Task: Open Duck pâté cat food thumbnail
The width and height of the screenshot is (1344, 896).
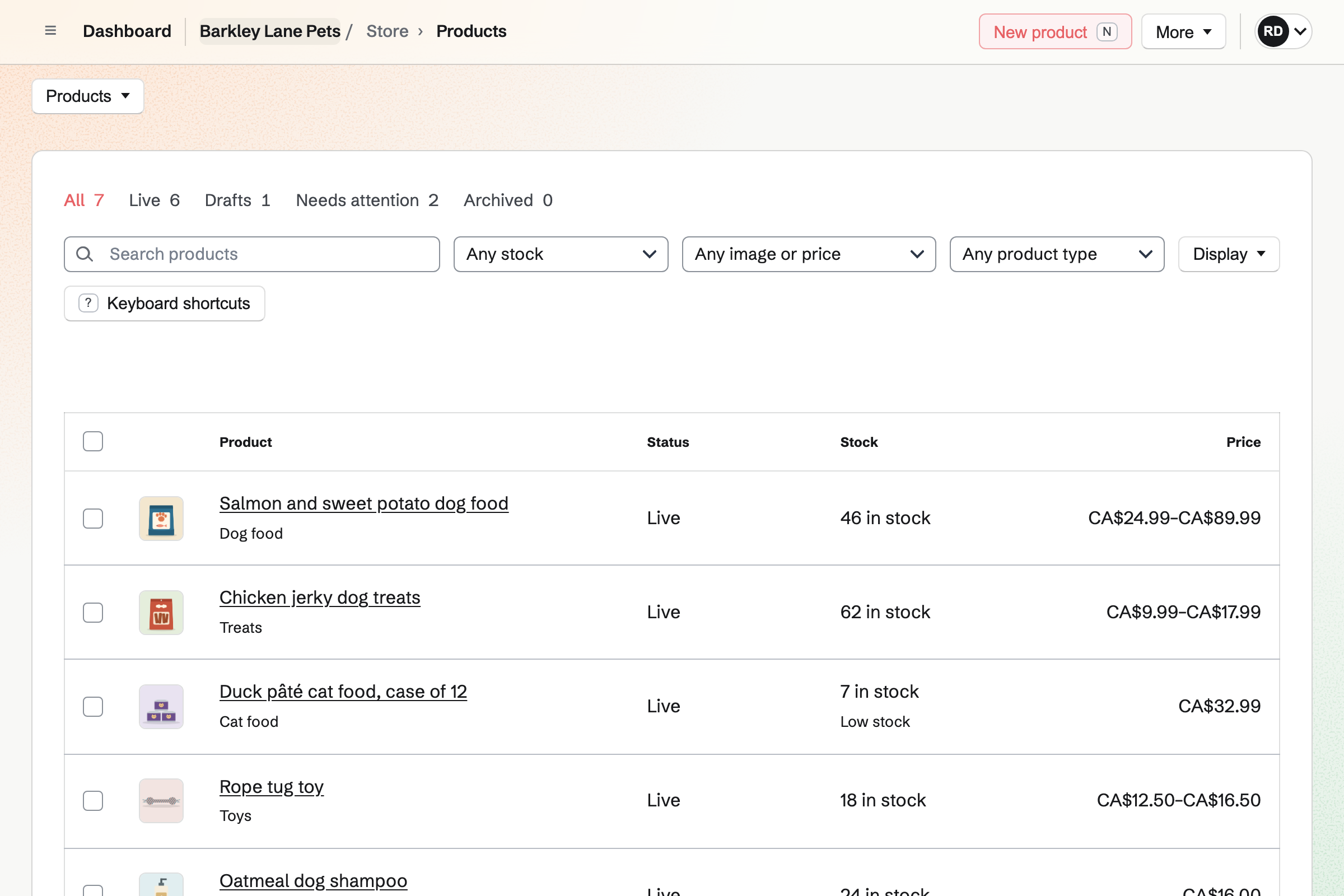Action: coord(161,707)
